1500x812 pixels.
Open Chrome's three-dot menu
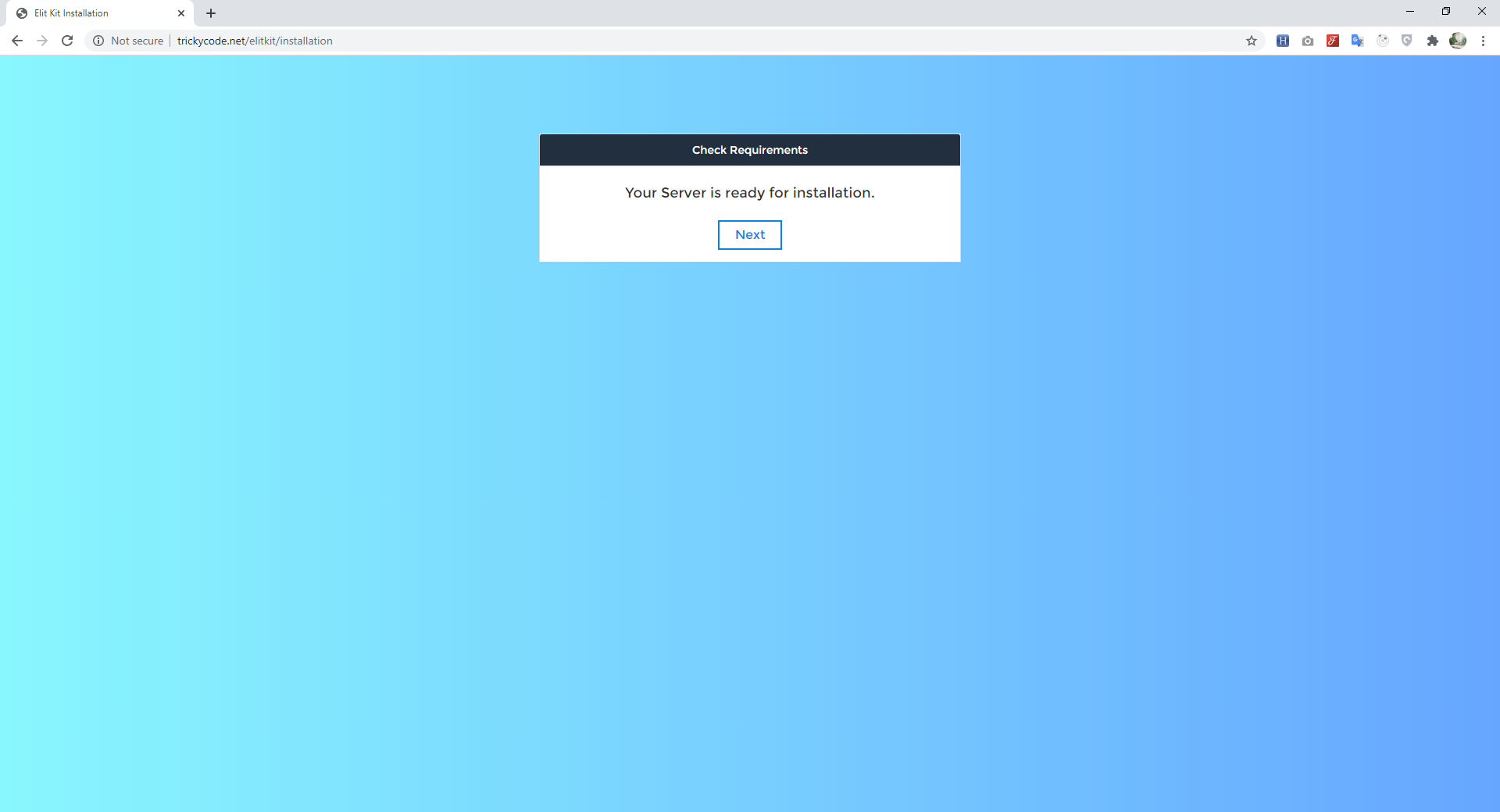1483,41
